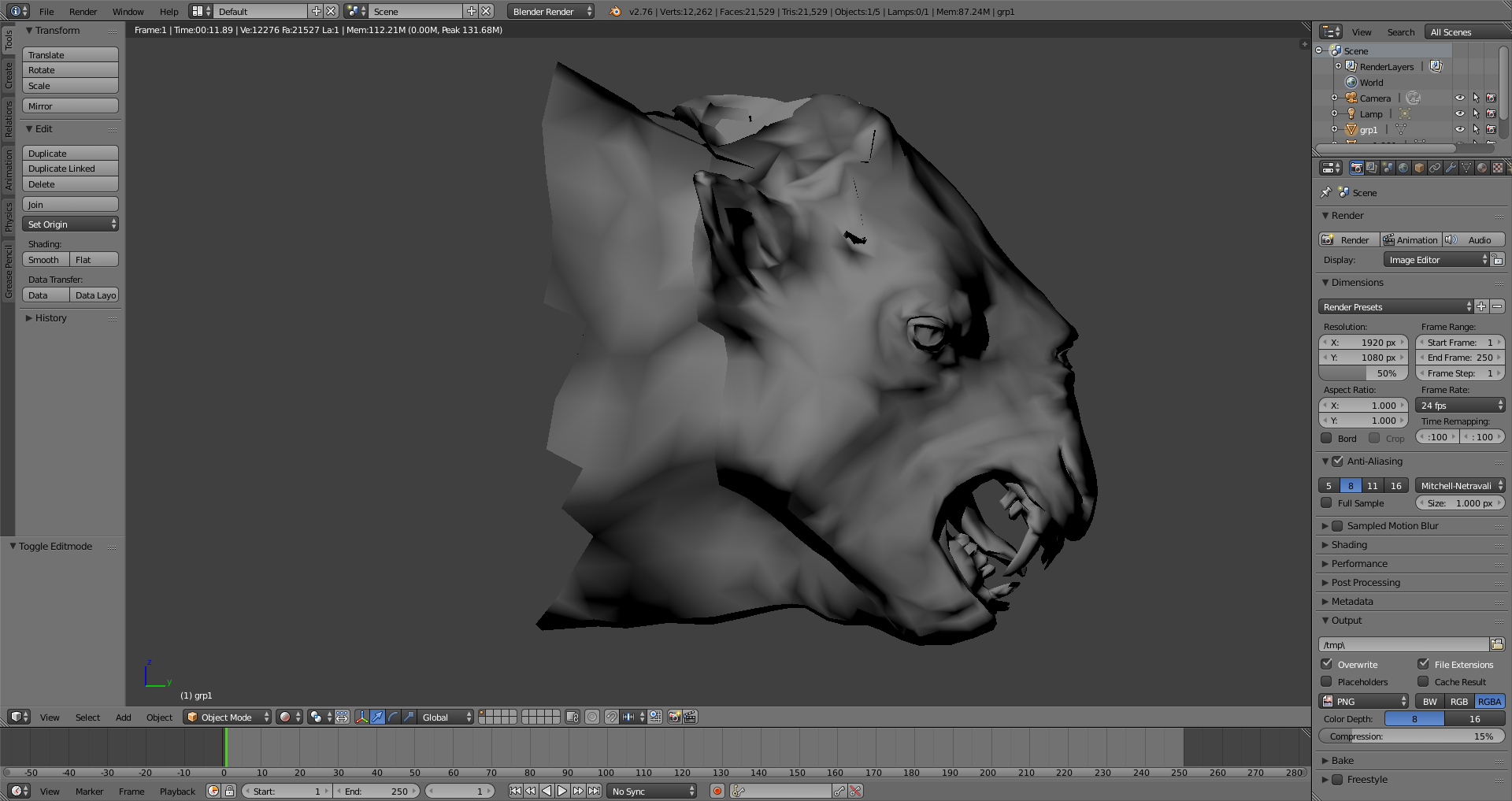
Task: Open the Material properties tab (sphere icon)
Action: (x=1482, y=168)
